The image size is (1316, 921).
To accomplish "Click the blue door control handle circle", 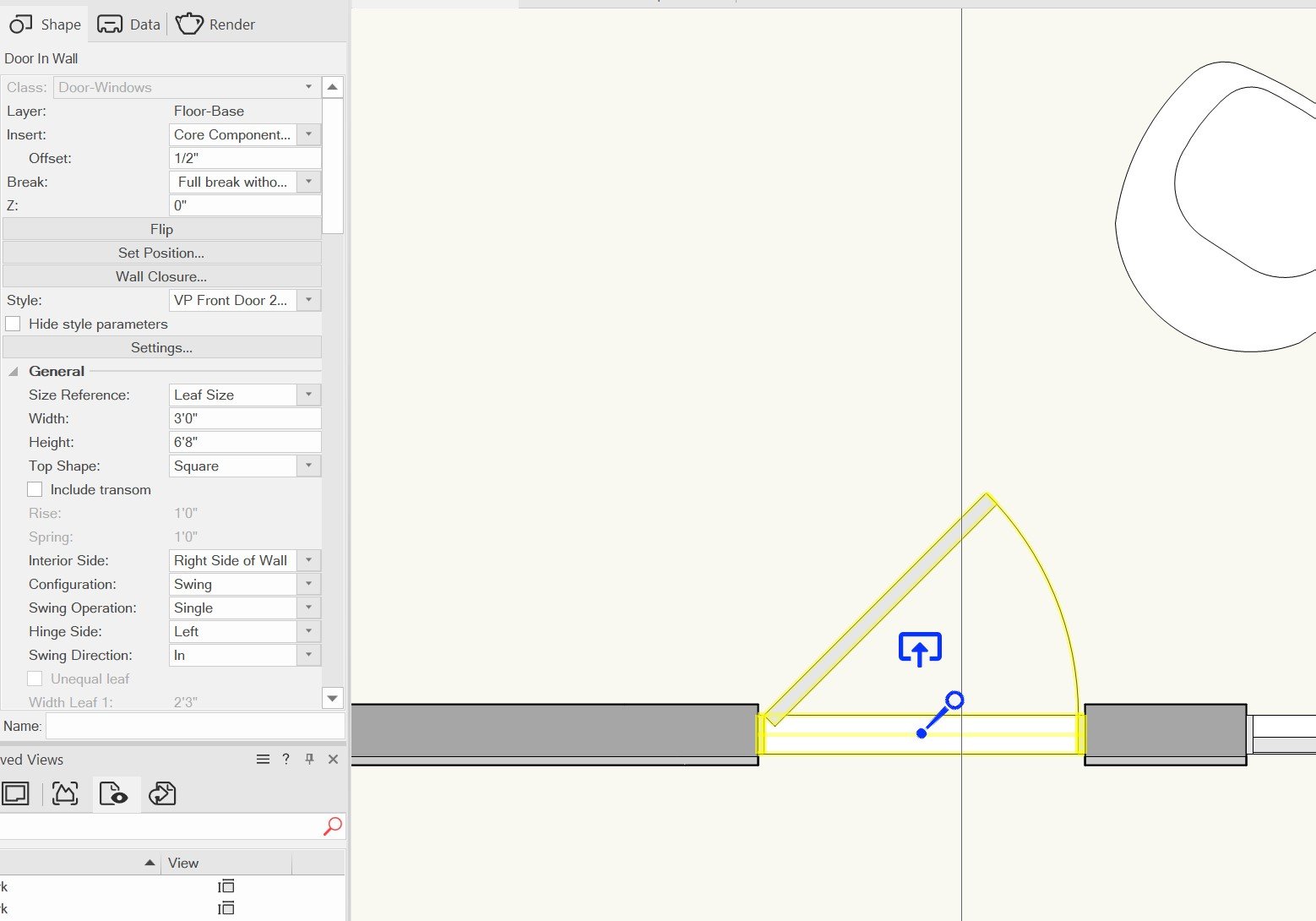I will click(x=954, y=700).
